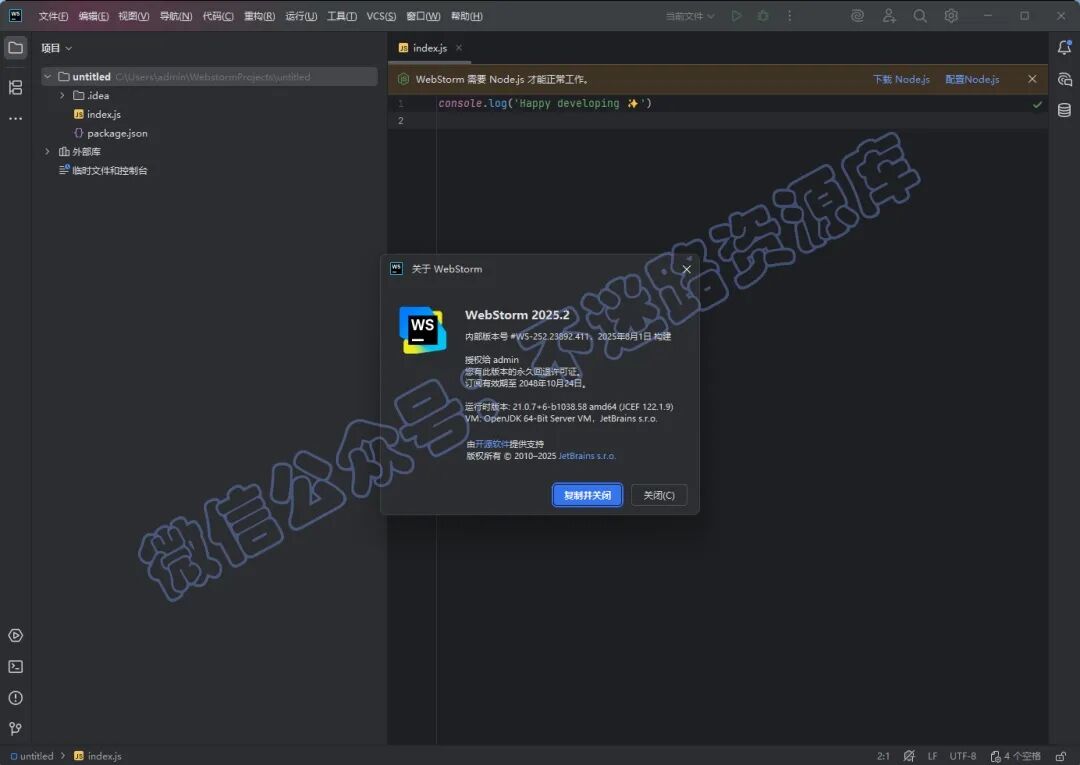Select package.json in the project tree
This screenshot has height=765, width=1080.
(117, 133)
